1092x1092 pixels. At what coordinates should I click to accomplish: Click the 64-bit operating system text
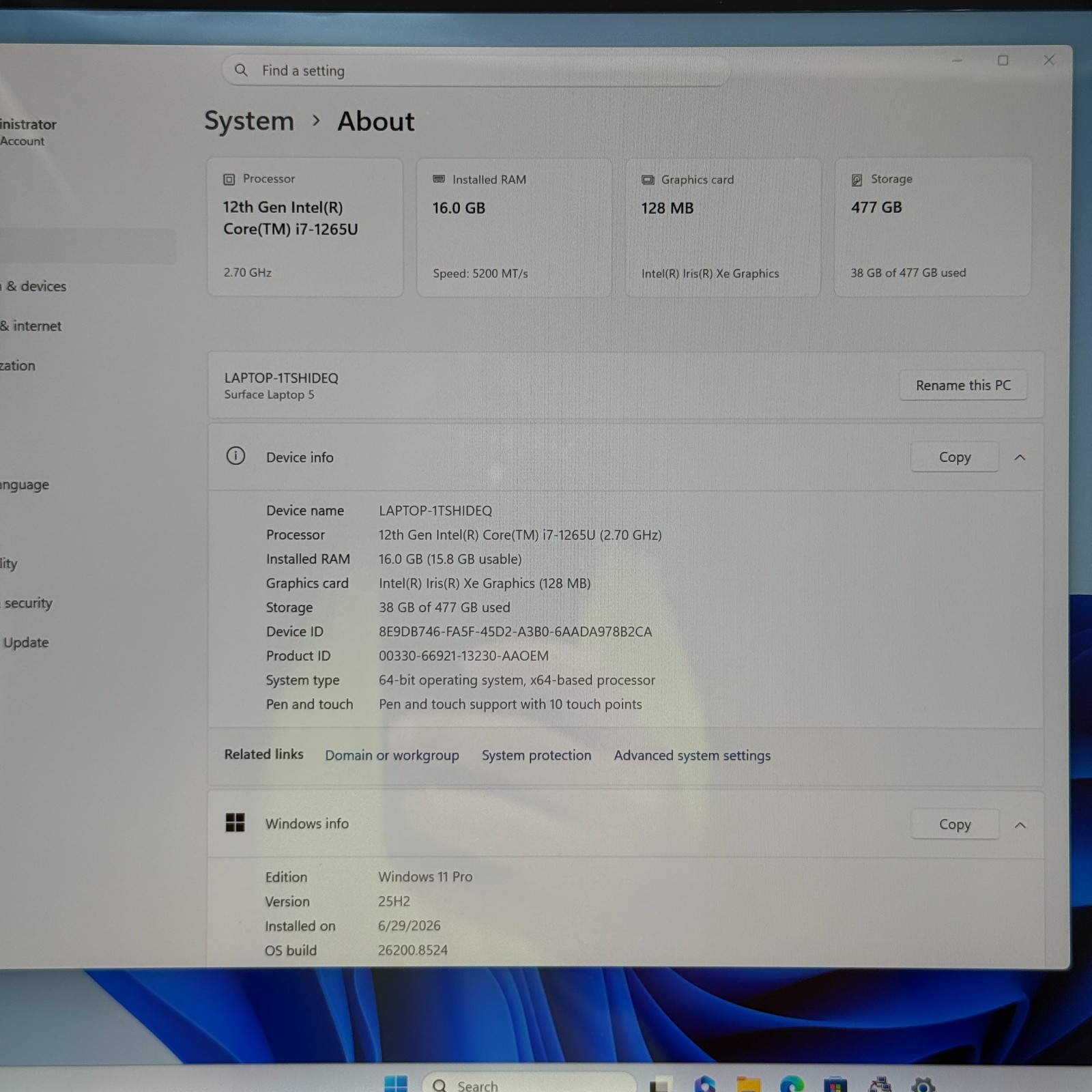pyautogui.click(x=517, y=680)
